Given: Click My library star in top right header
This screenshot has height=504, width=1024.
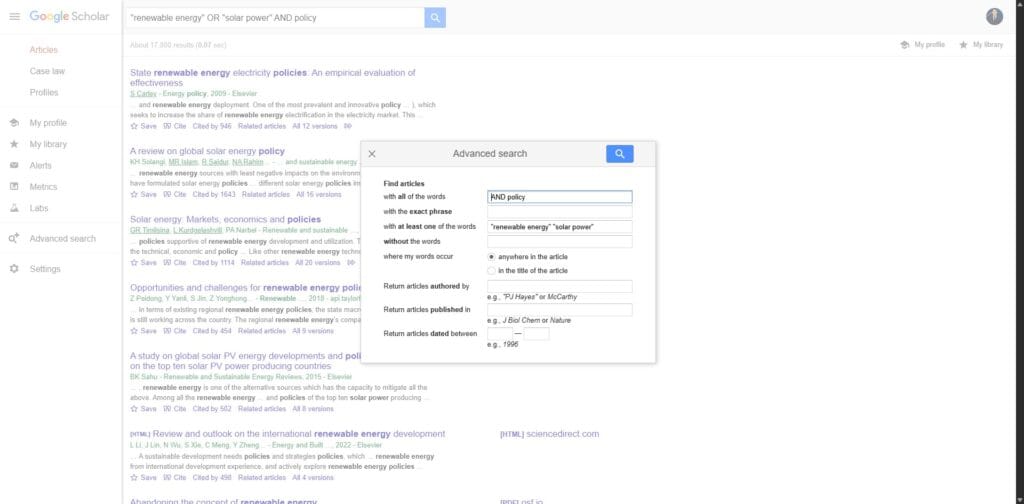Looking at the screenshot, I should pos(963,45).
